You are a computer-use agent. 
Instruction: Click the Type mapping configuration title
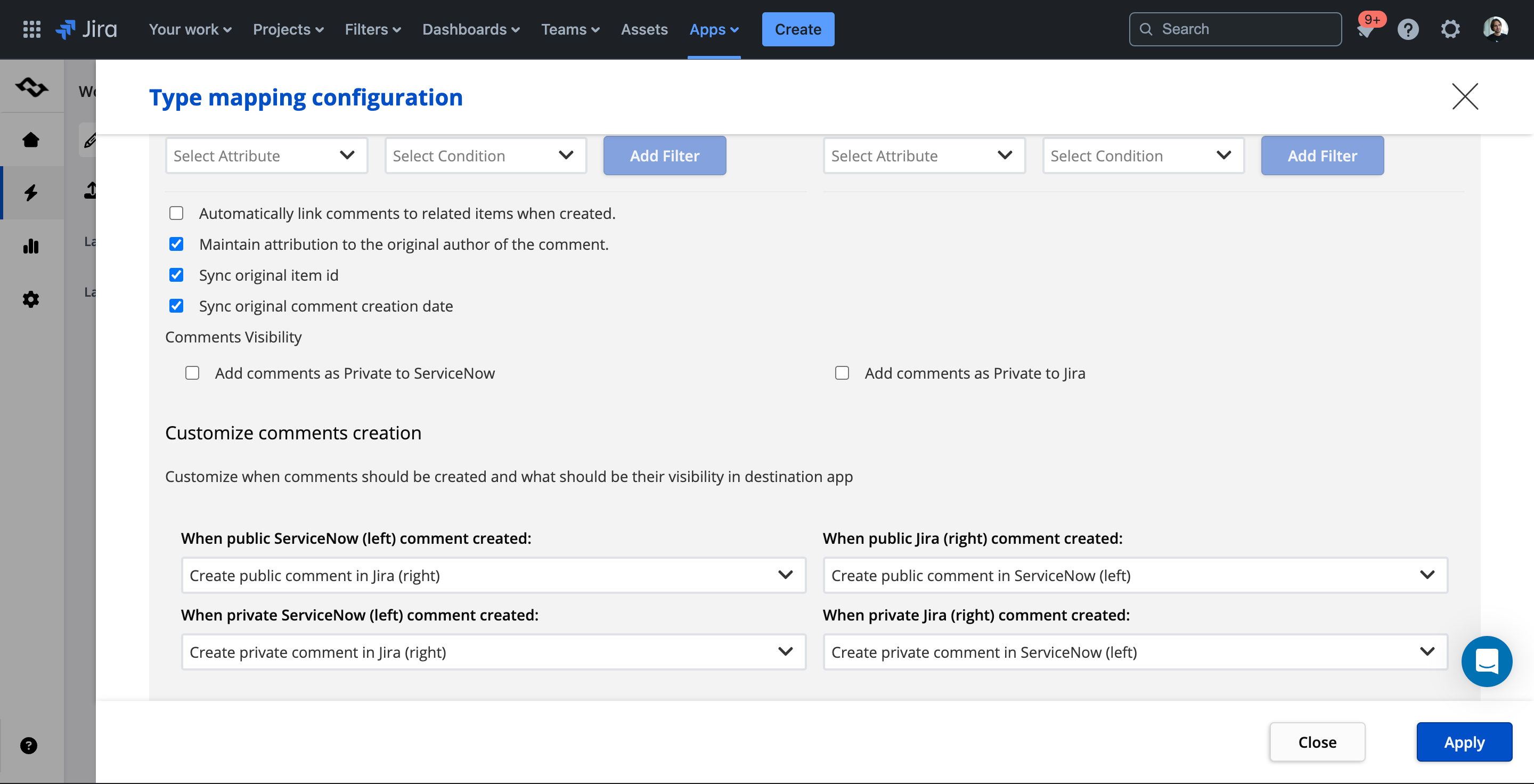(x=306, y=97)
